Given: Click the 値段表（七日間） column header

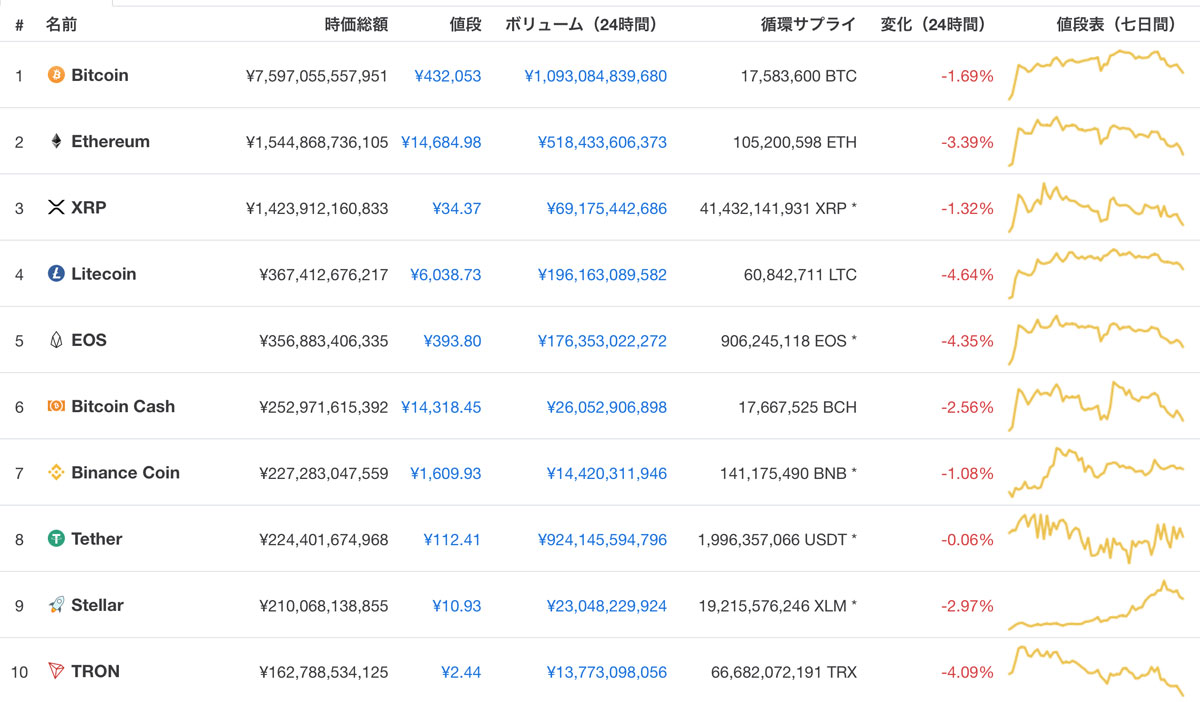Looking at the screenshot, I should [1118, 24].
